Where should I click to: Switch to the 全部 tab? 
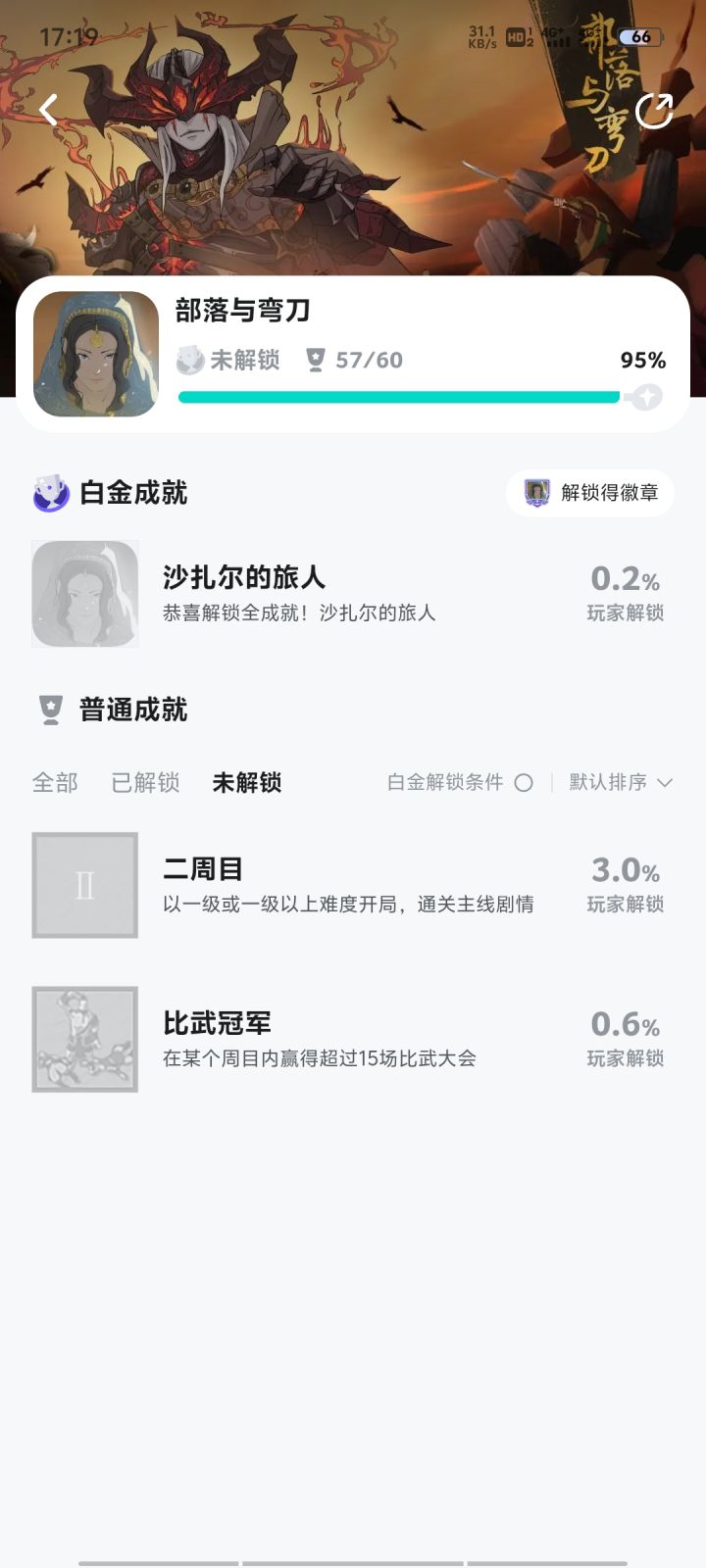tap(55, 782)
